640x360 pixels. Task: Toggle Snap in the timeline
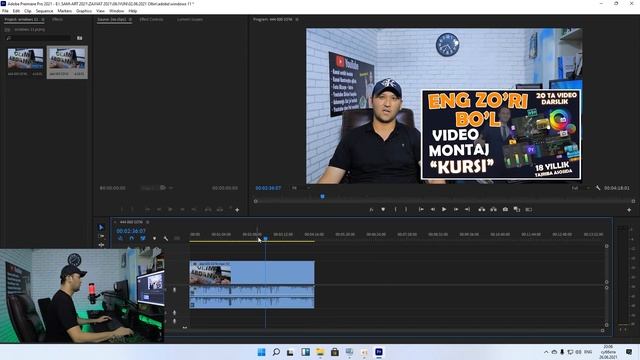[131, 238]
